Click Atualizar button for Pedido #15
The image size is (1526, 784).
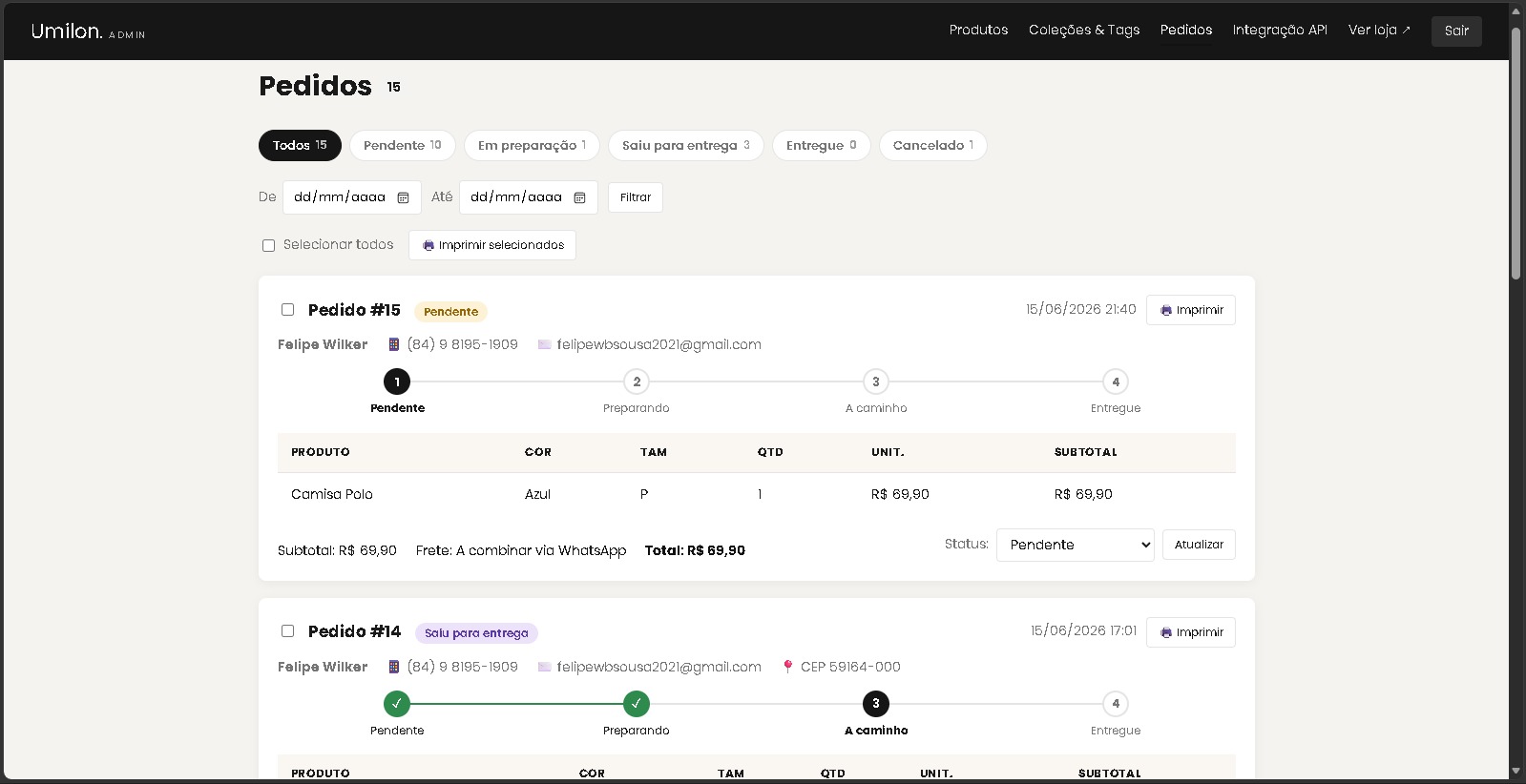pos(1199,545)
